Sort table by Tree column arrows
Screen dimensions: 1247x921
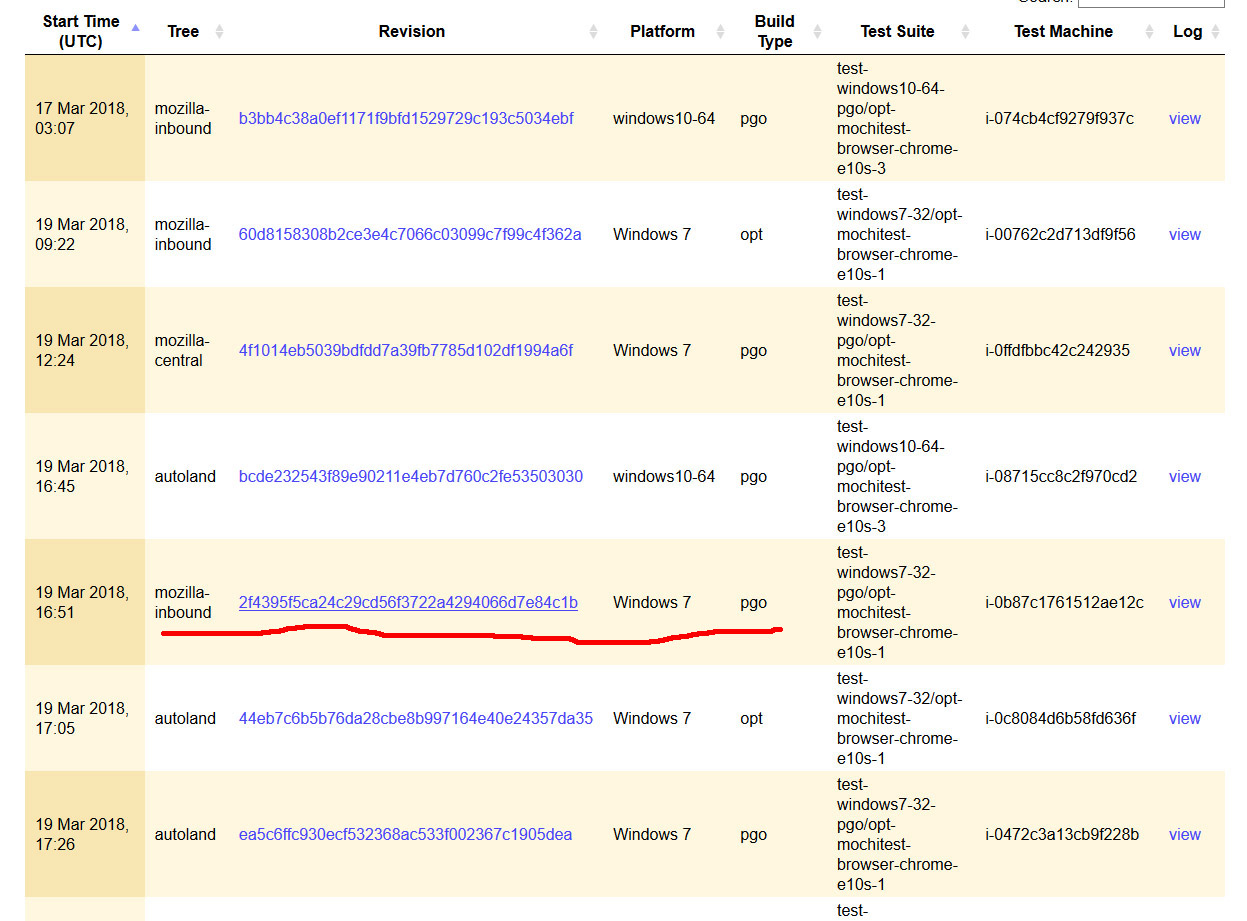(x=219, y=32)
